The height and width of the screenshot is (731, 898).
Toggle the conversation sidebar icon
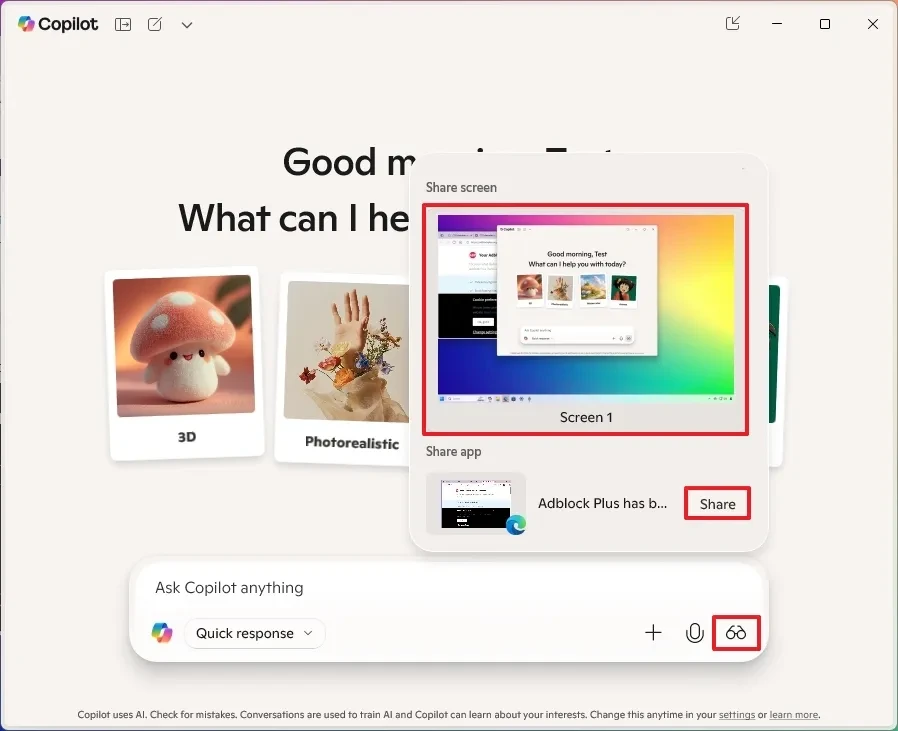pos(122,24)
